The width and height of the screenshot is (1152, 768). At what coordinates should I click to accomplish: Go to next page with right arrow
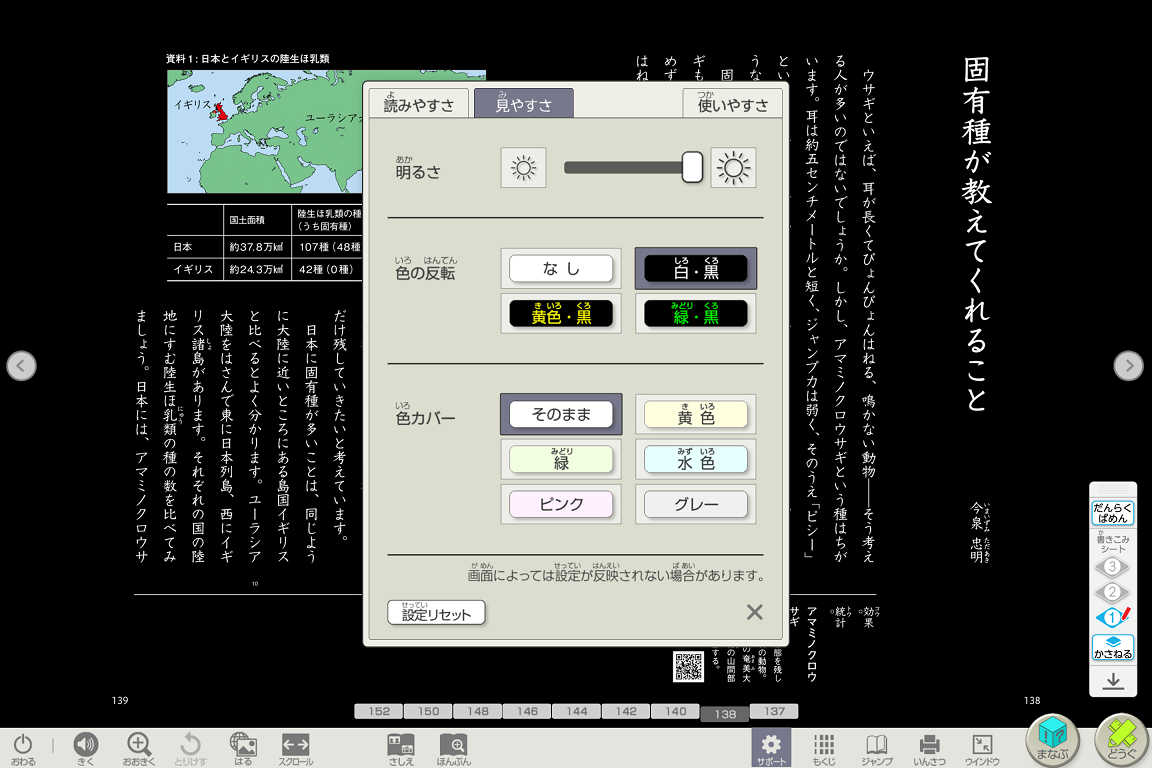pos(1128,365)
